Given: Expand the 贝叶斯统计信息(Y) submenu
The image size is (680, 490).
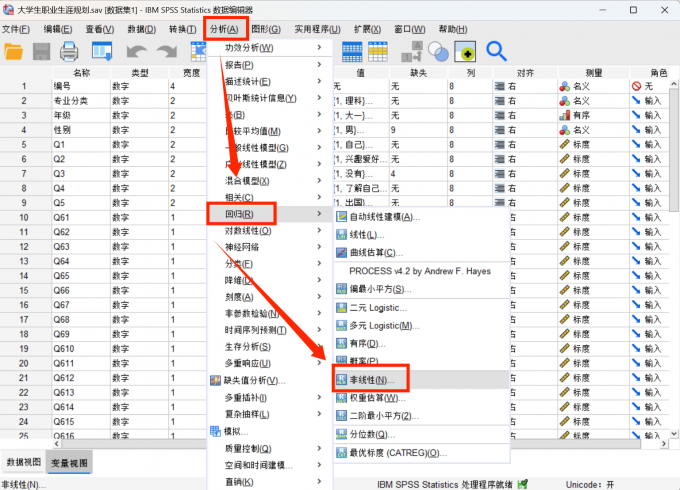Looking at the screenshot, I should [319, 98].
